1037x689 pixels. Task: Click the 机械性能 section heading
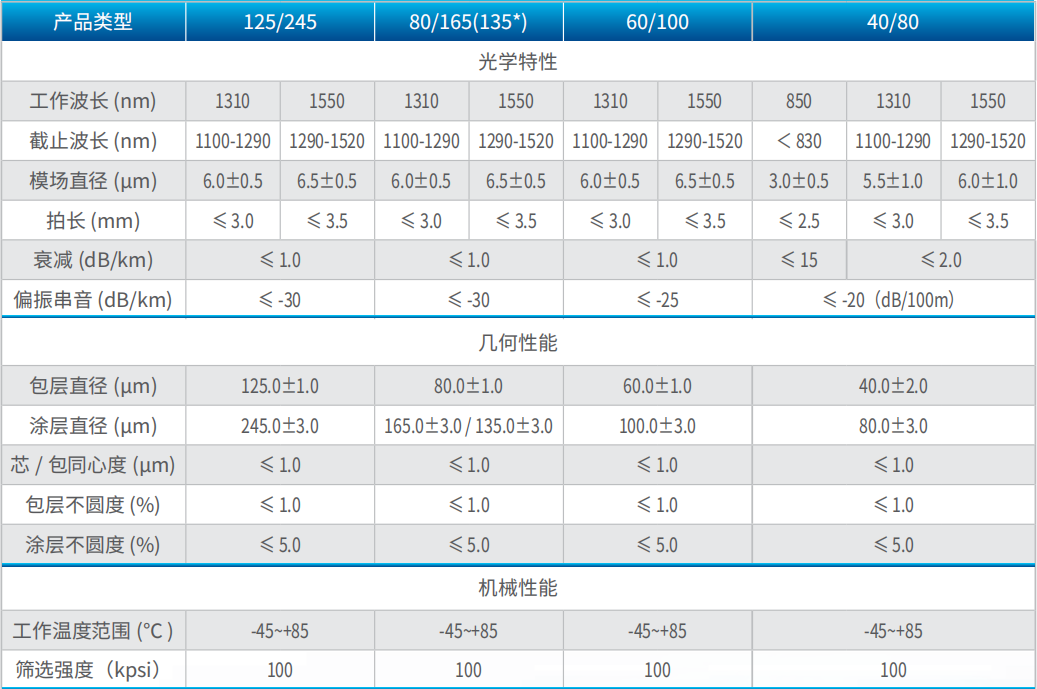click(x=518, y=588)
